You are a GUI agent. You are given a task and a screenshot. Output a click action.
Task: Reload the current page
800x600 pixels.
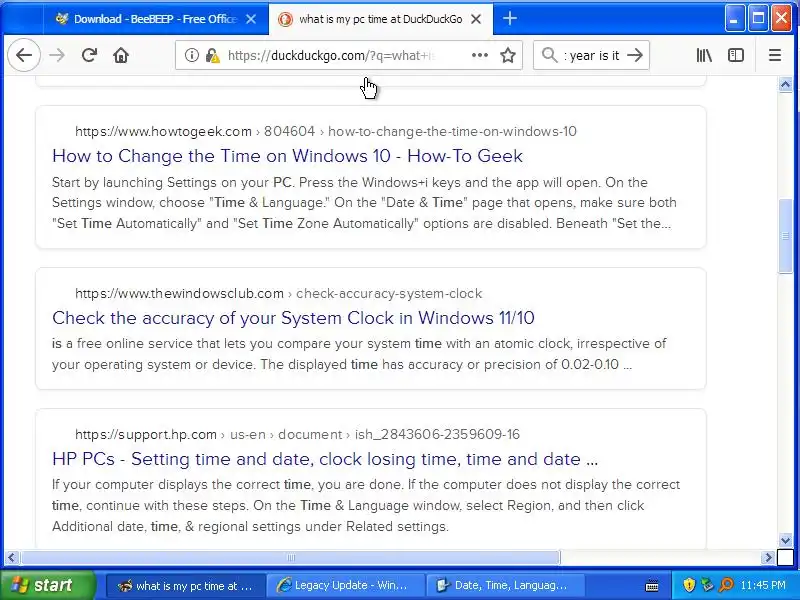pyautogui.click(x=89, y=55)
